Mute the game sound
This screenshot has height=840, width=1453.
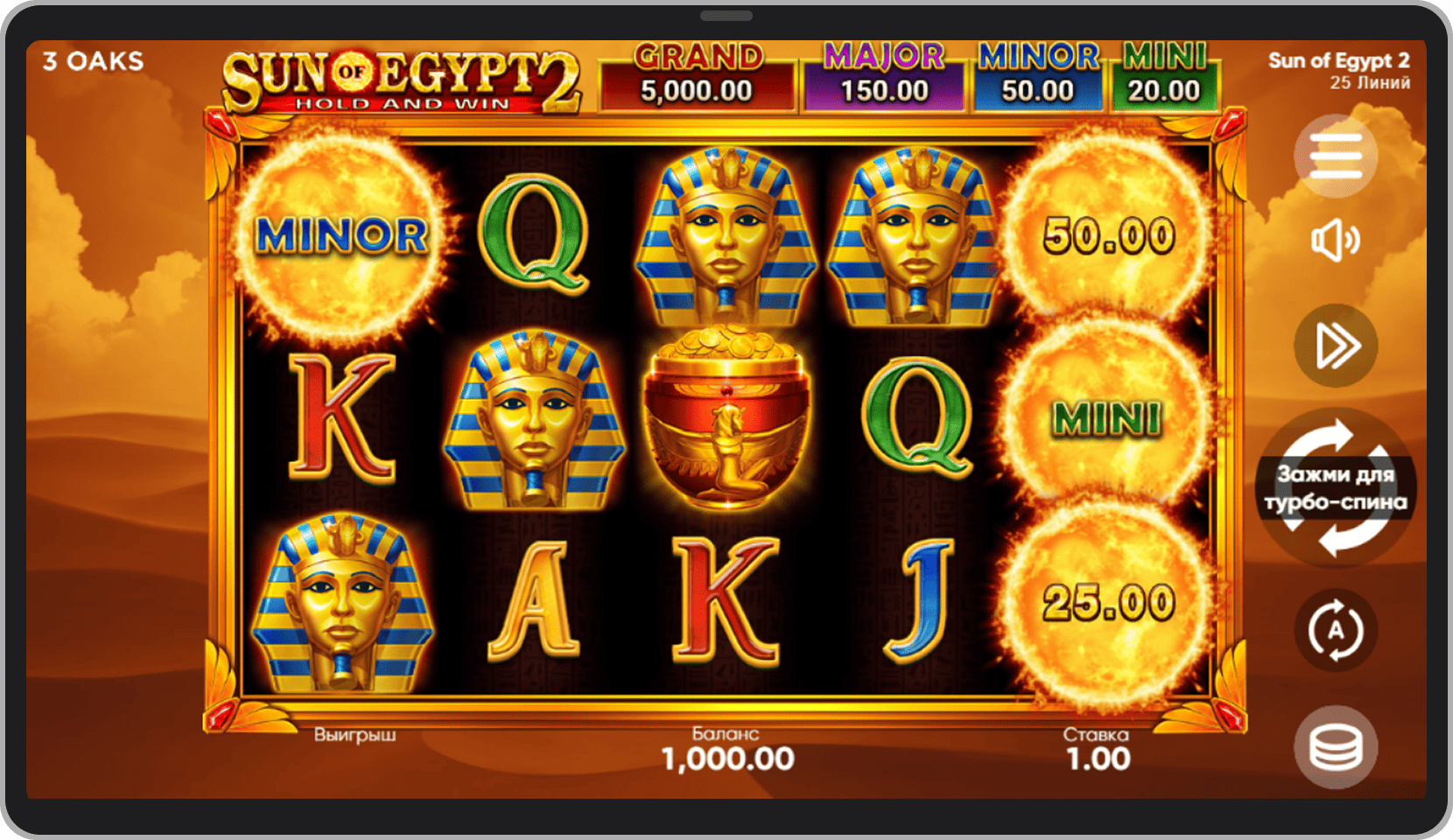[1336, 241]
